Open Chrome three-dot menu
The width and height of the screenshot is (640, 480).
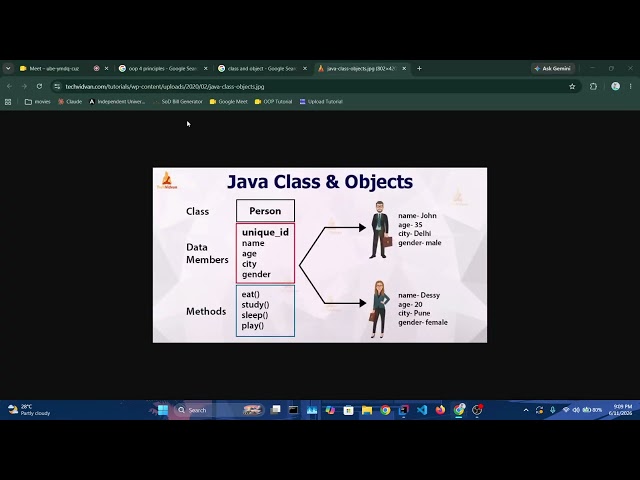click(631, 87)
